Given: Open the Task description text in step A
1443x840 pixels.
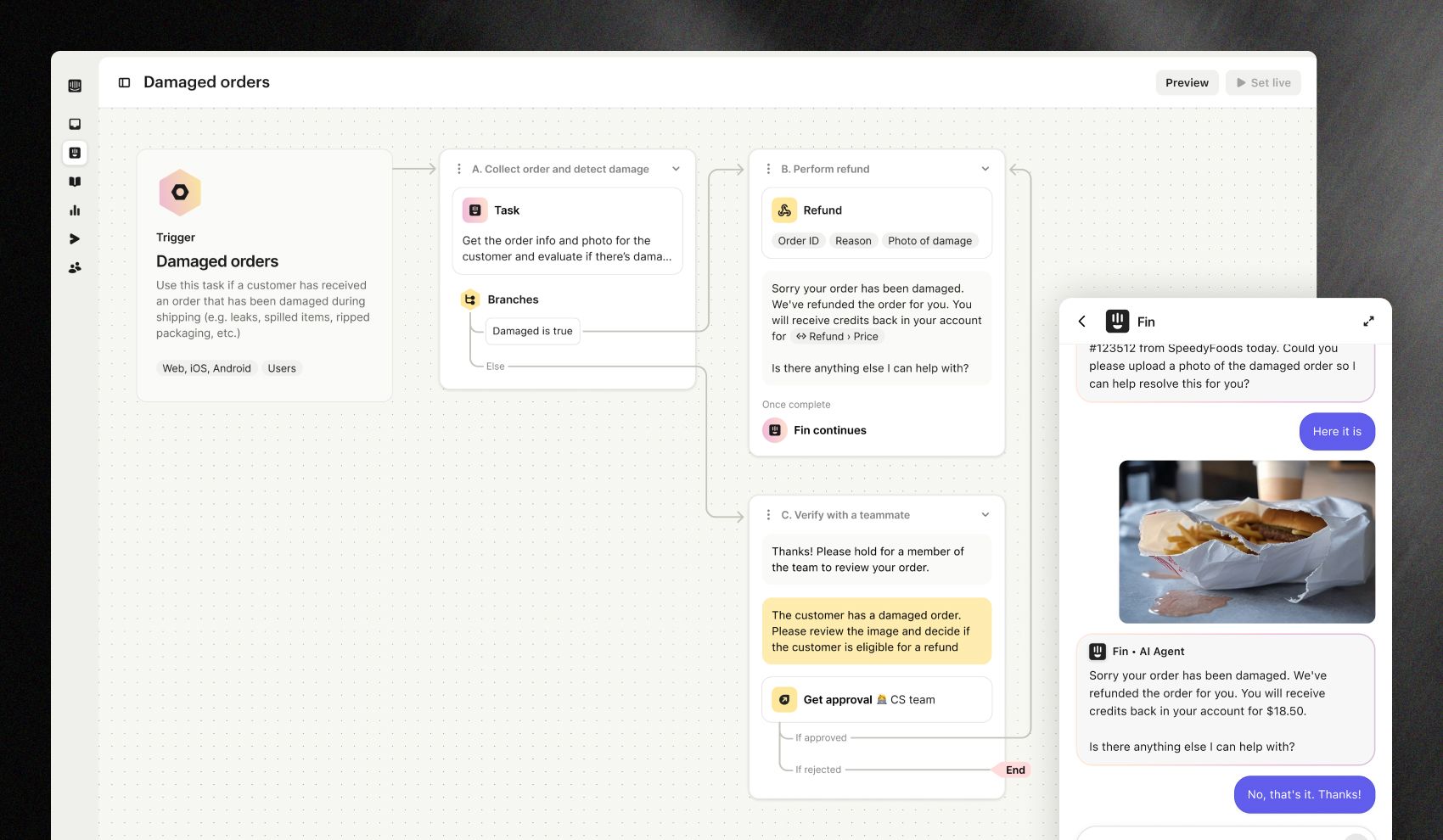Looking at the screenshot, I should click(x=567, y=249).
